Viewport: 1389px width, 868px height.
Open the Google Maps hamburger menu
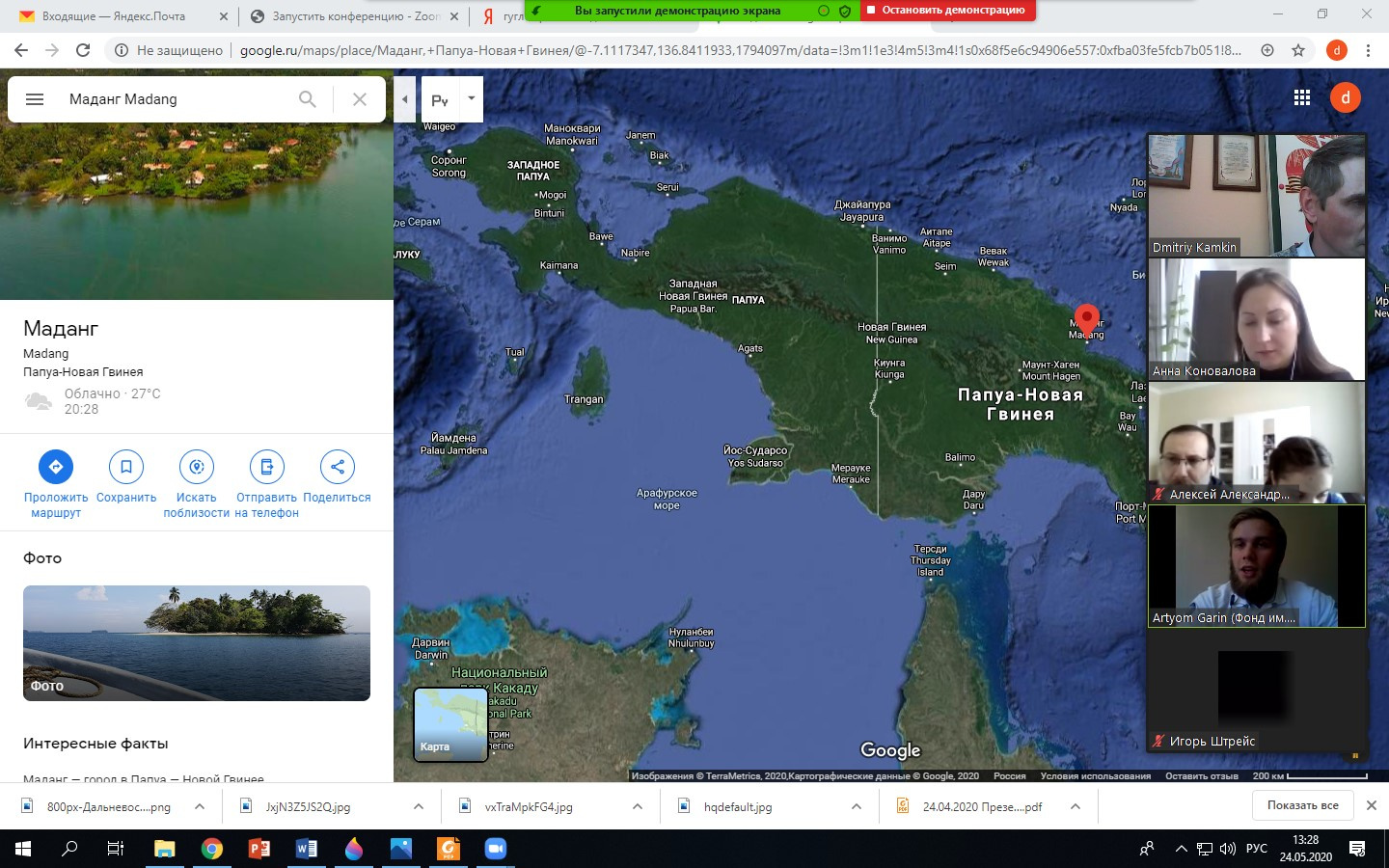point(35,99)
